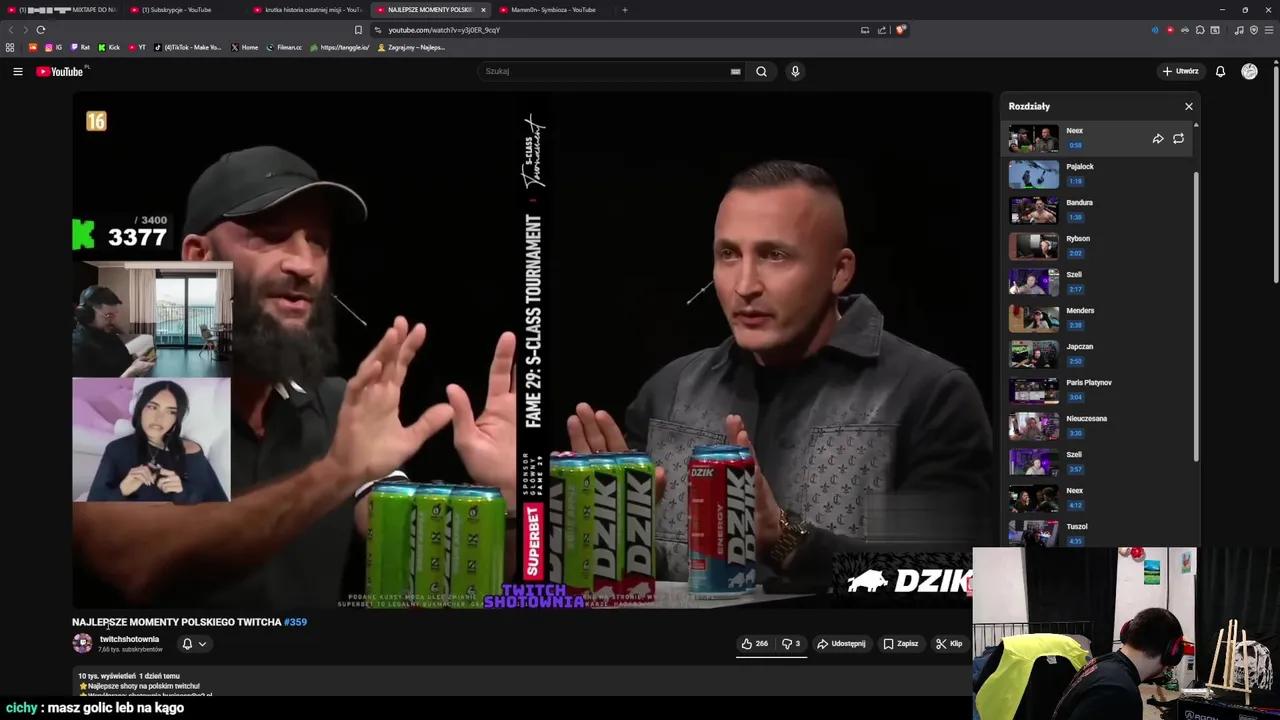Click the YouTube search magnifier button
Screen dimensions: 1280x720
[x=761, y=71]
